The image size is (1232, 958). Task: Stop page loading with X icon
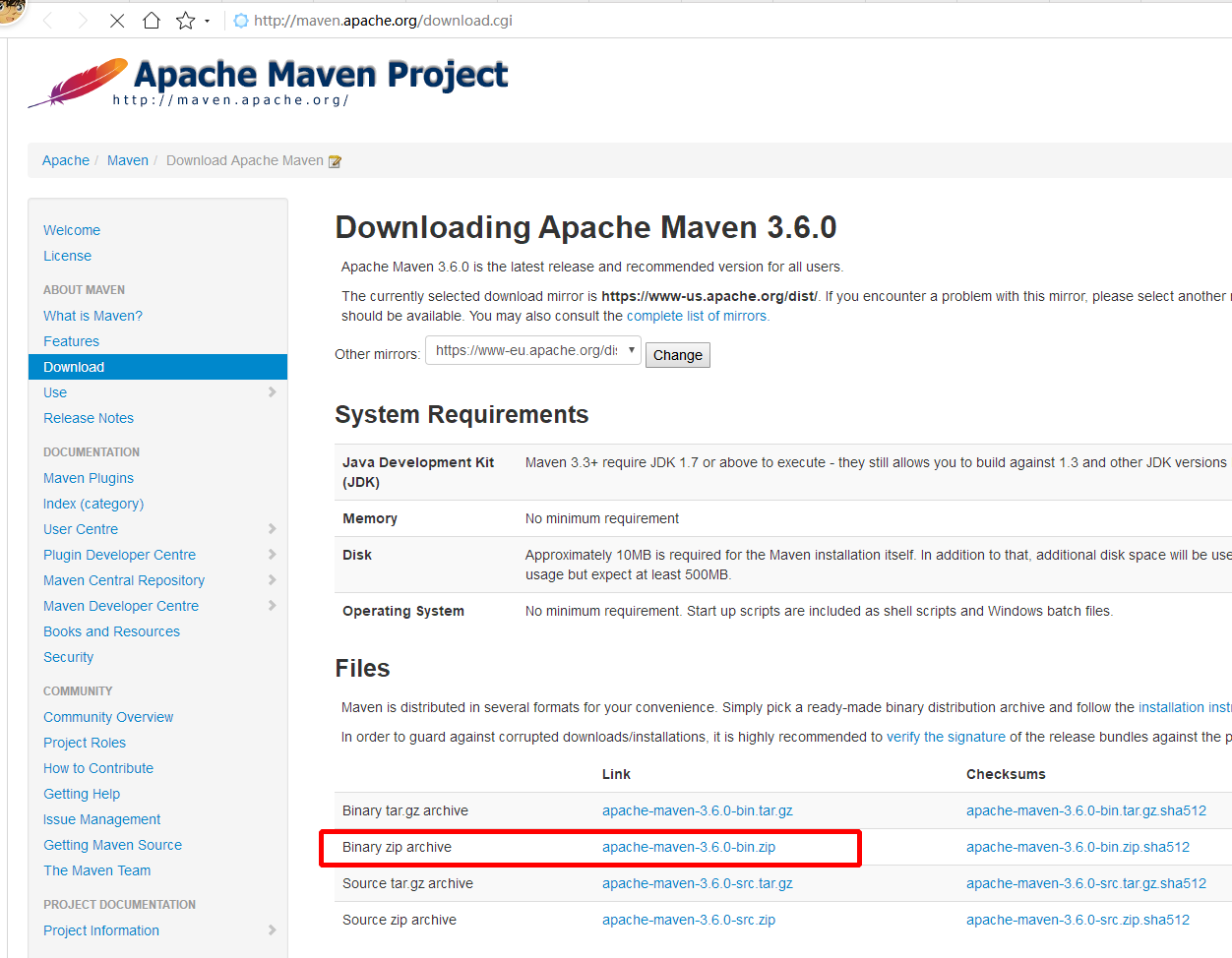click(117, 21)
